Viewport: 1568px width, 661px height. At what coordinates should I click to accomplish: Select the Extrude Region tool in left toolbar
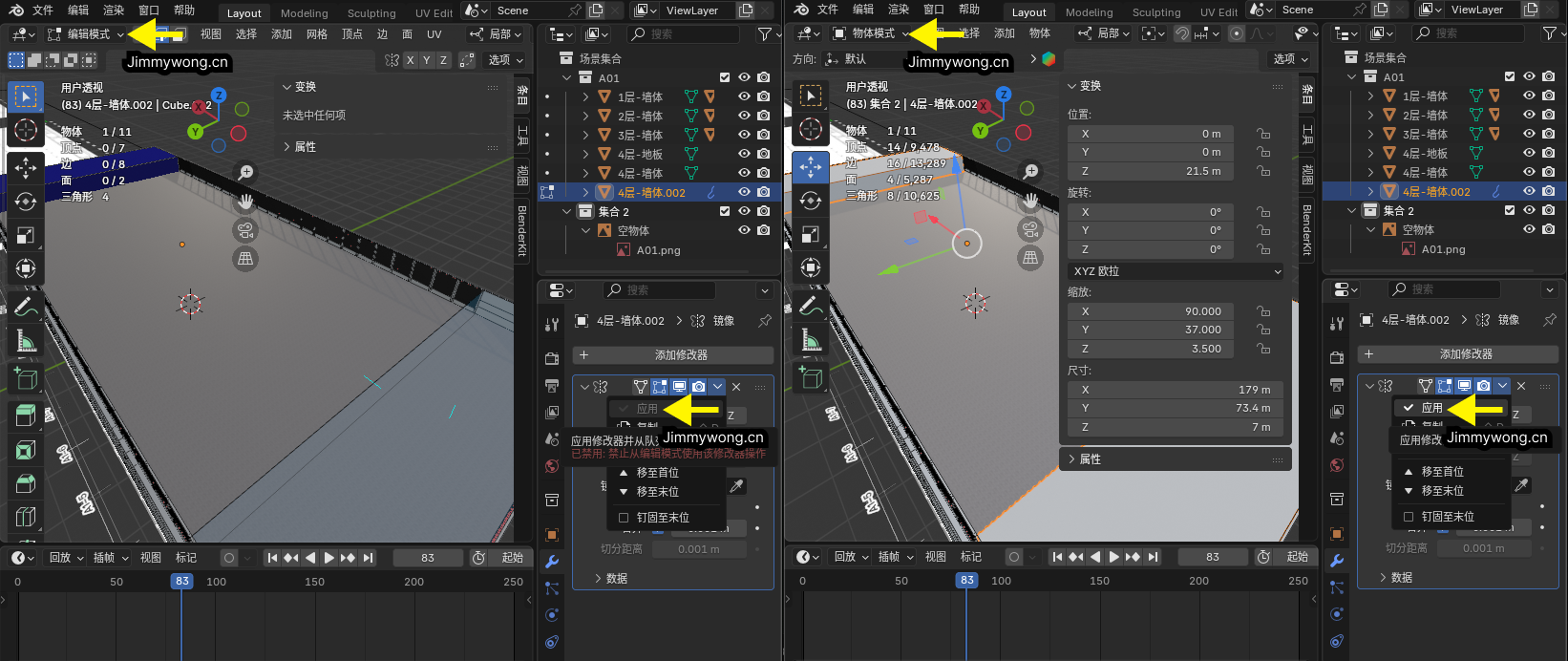(x=26, y=415)
